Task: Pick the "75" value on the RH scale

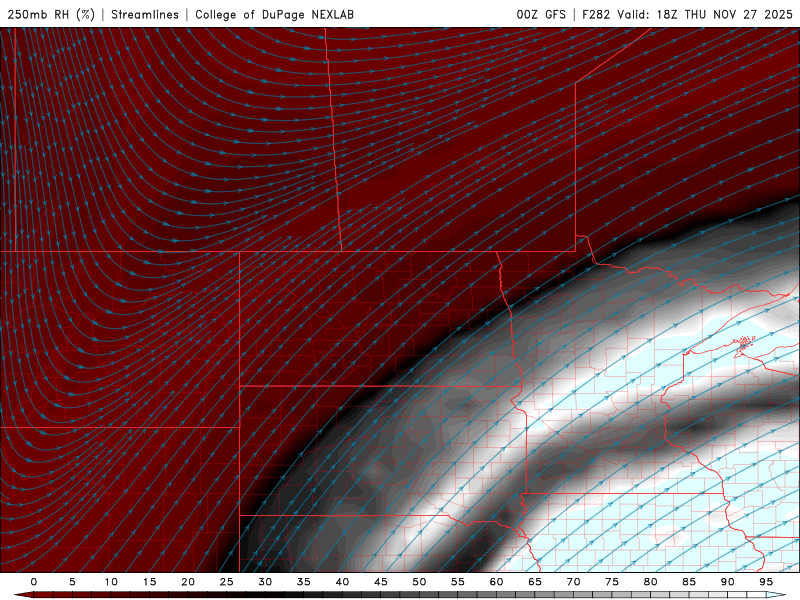Action: tap(612, 582)
